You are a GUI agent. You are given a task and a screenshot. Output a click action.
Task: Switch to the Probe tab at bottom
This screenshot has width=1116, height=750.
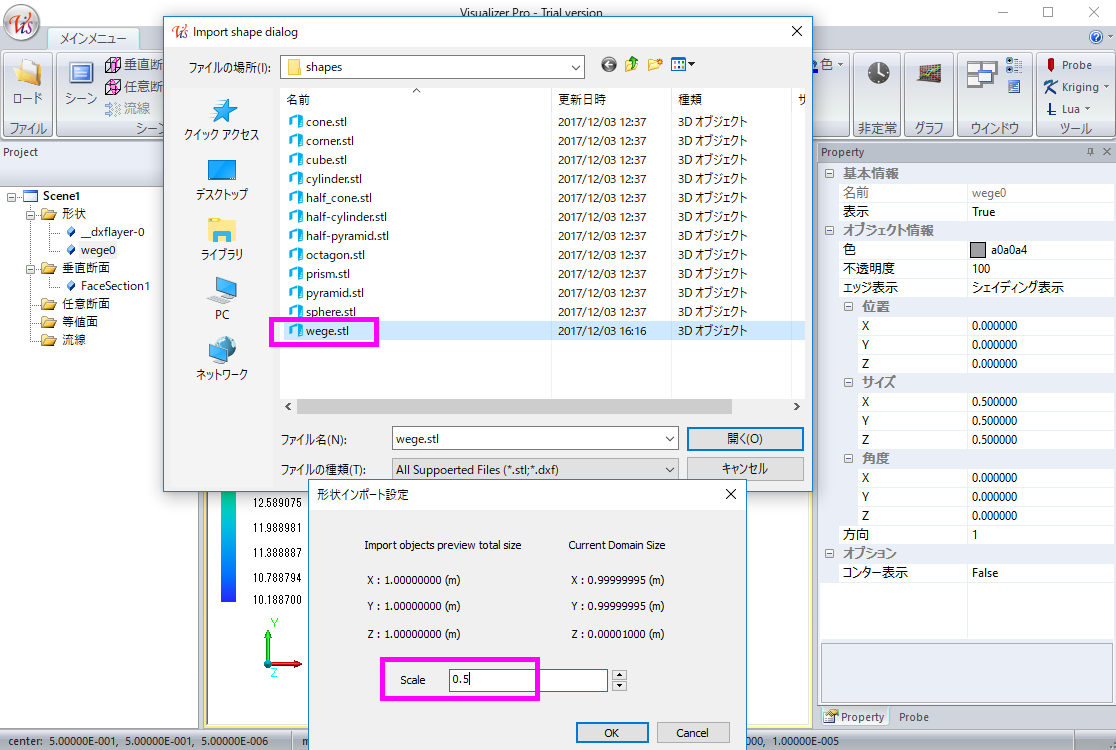(913, 717)
